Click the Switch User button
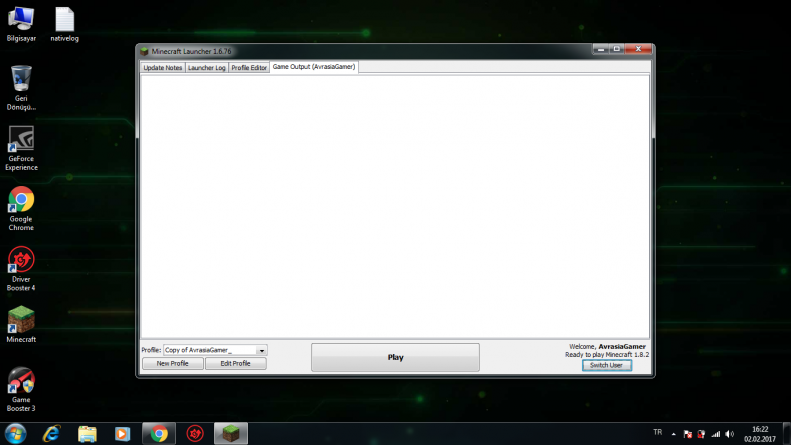Viewport: 791px width, 445px height. tap(606, 365)
